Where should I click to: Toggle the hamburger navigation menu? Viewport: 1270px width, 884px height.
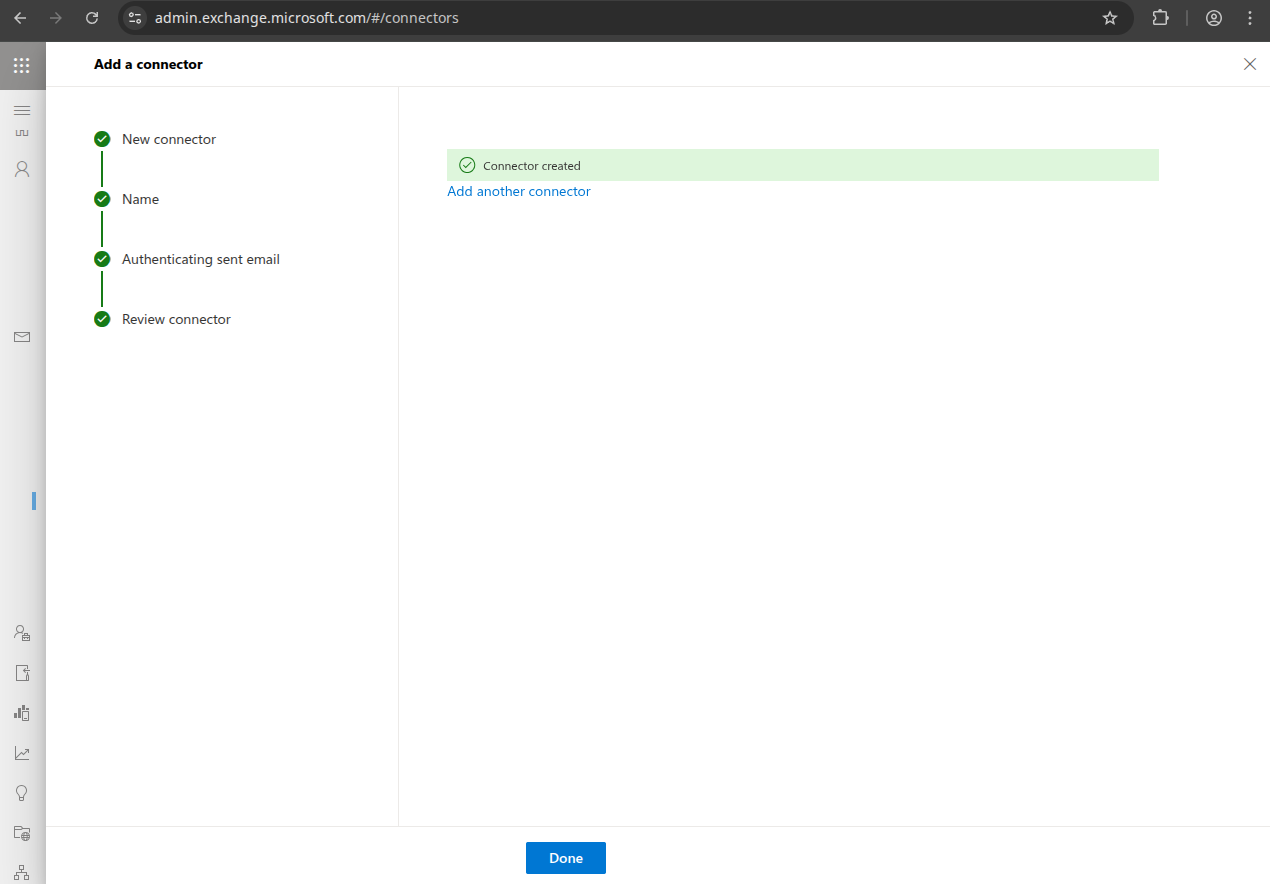(x=22, y=110)
